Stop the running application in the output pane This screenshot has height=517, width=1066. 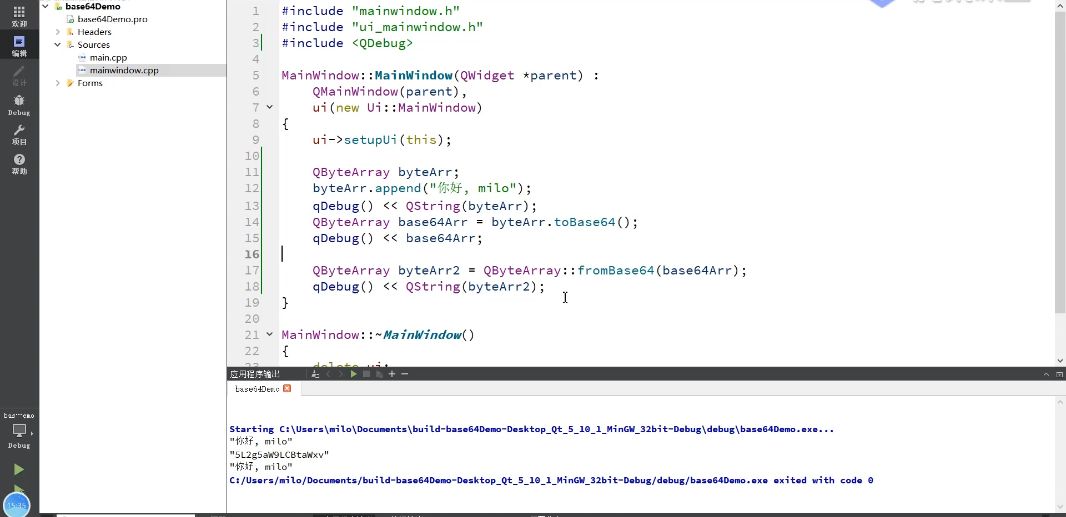pyautogui.click(x=366, y=374)
